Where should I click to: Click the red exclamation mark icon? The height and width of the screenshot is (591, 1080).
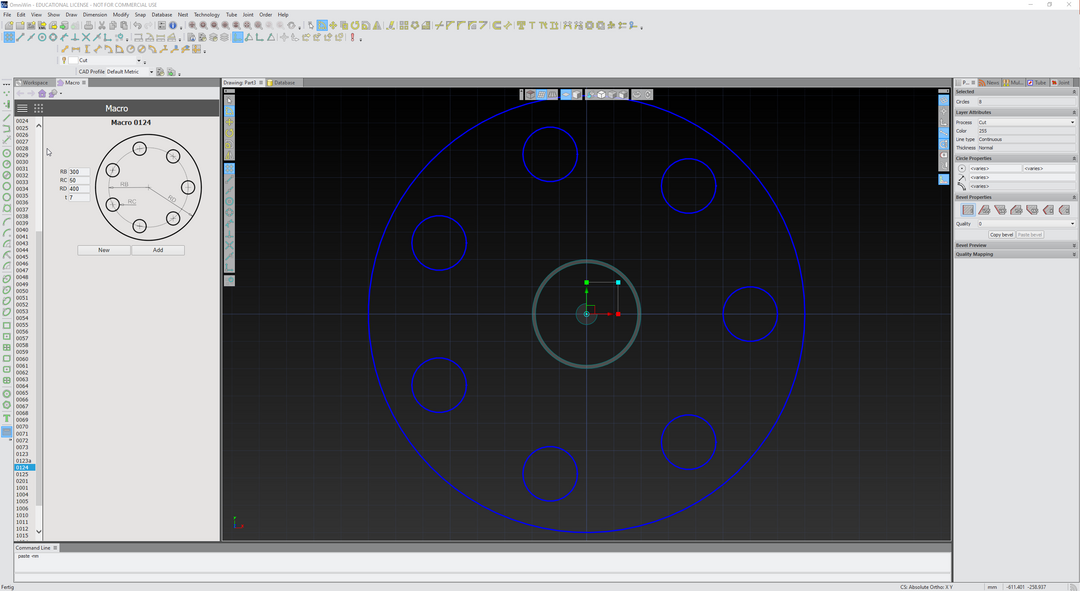click(x=352, y=37)
